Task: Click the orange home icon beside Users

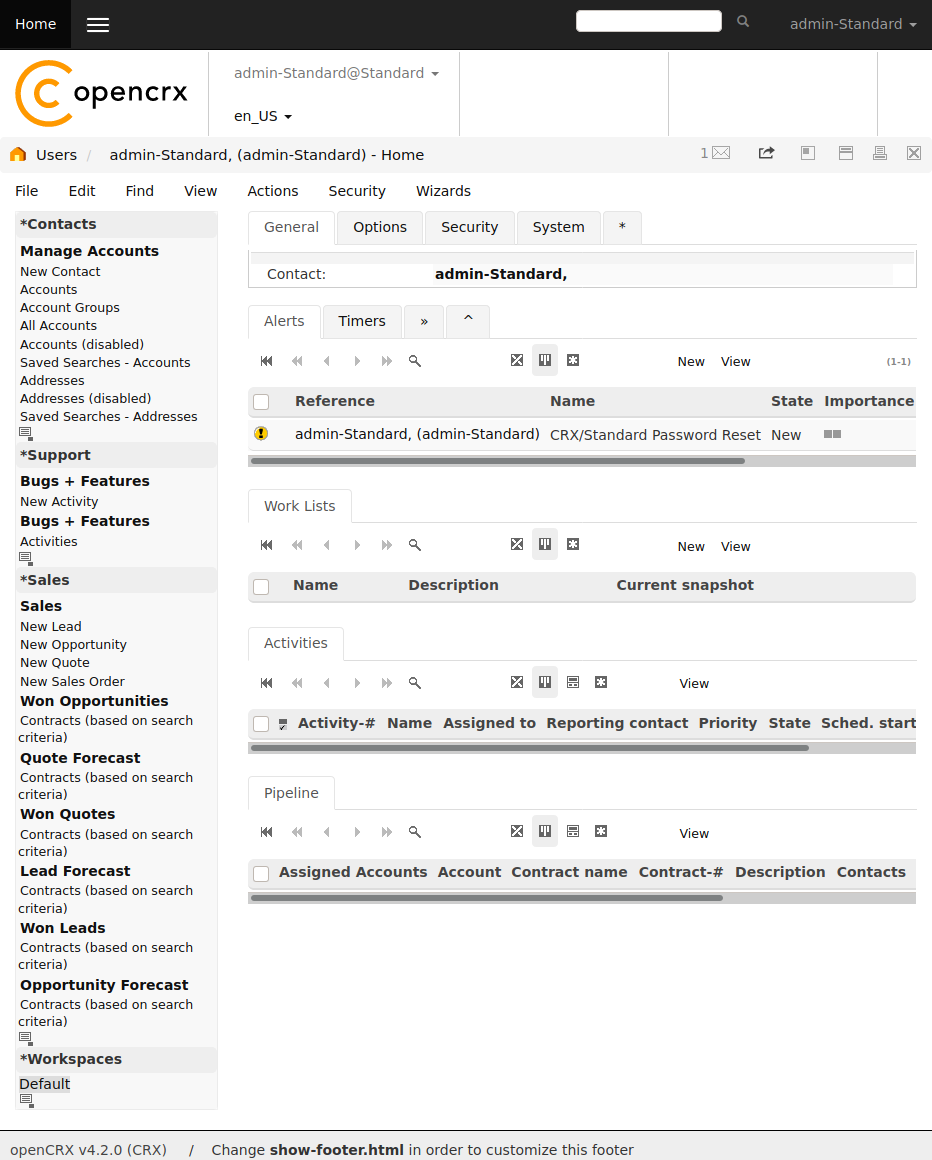Action: click(18, 154)
